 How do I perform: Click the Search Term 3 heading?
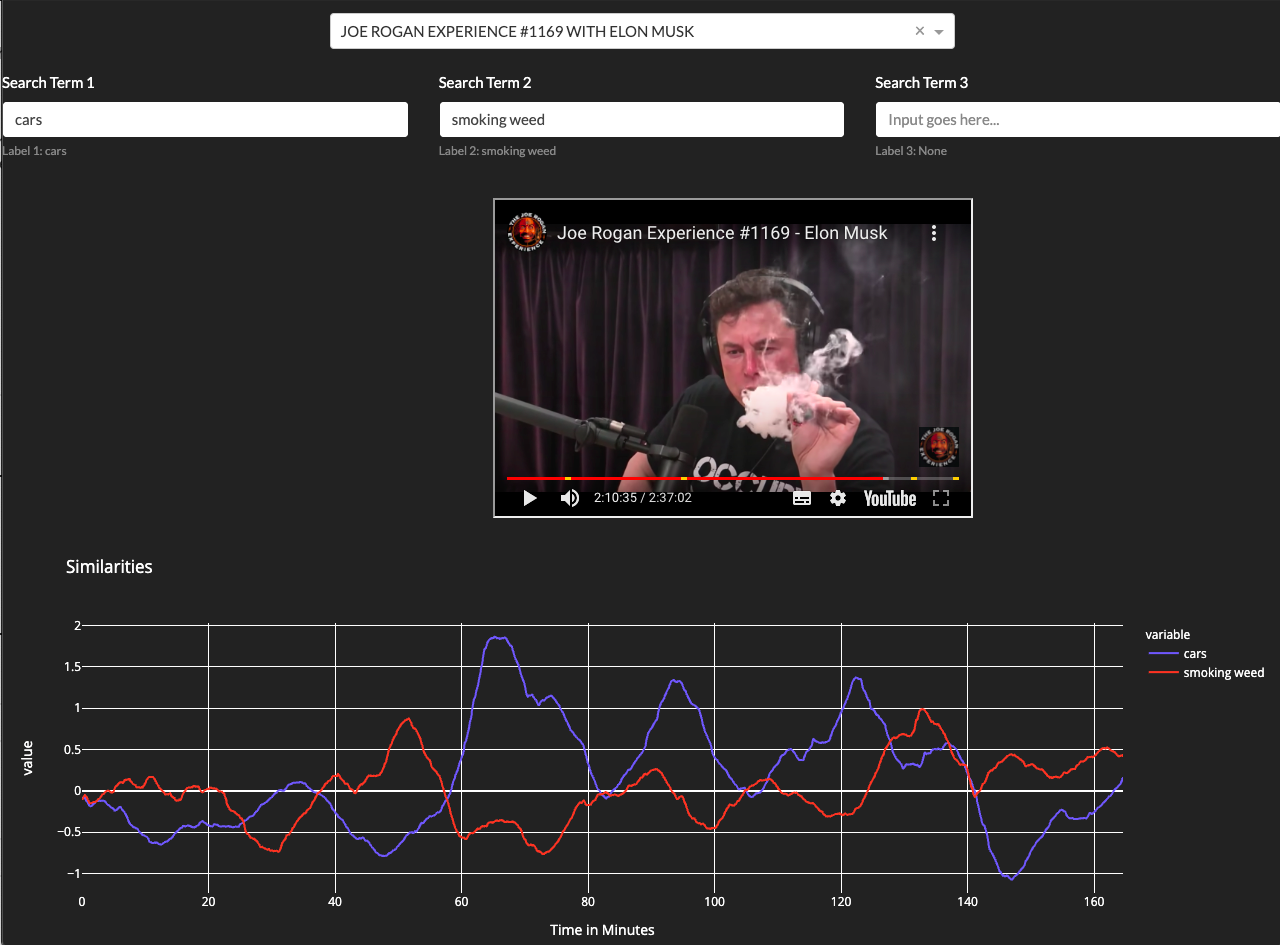[922, 83]
